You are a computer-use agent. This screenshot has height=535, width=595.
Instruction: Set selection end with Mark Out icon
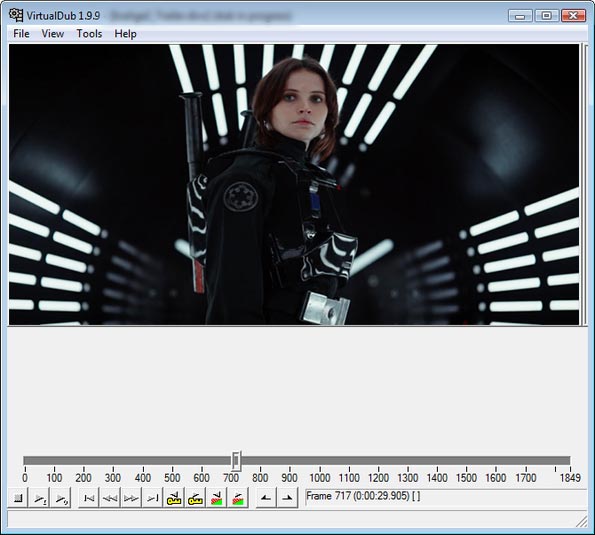click(x=287, y=498)
